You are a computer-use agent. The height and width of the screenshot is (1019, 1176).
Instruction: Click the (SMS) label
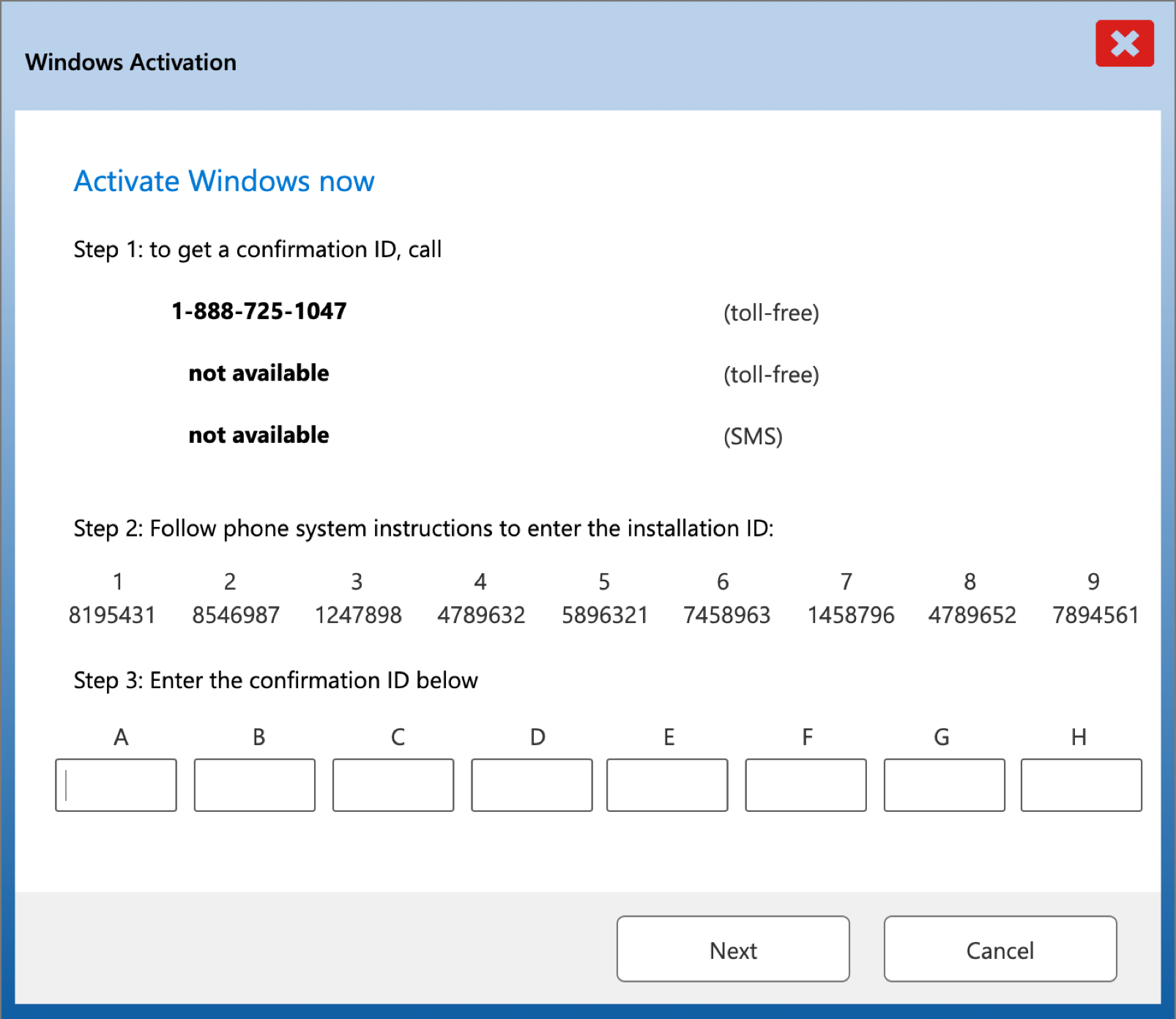[753, 437]
